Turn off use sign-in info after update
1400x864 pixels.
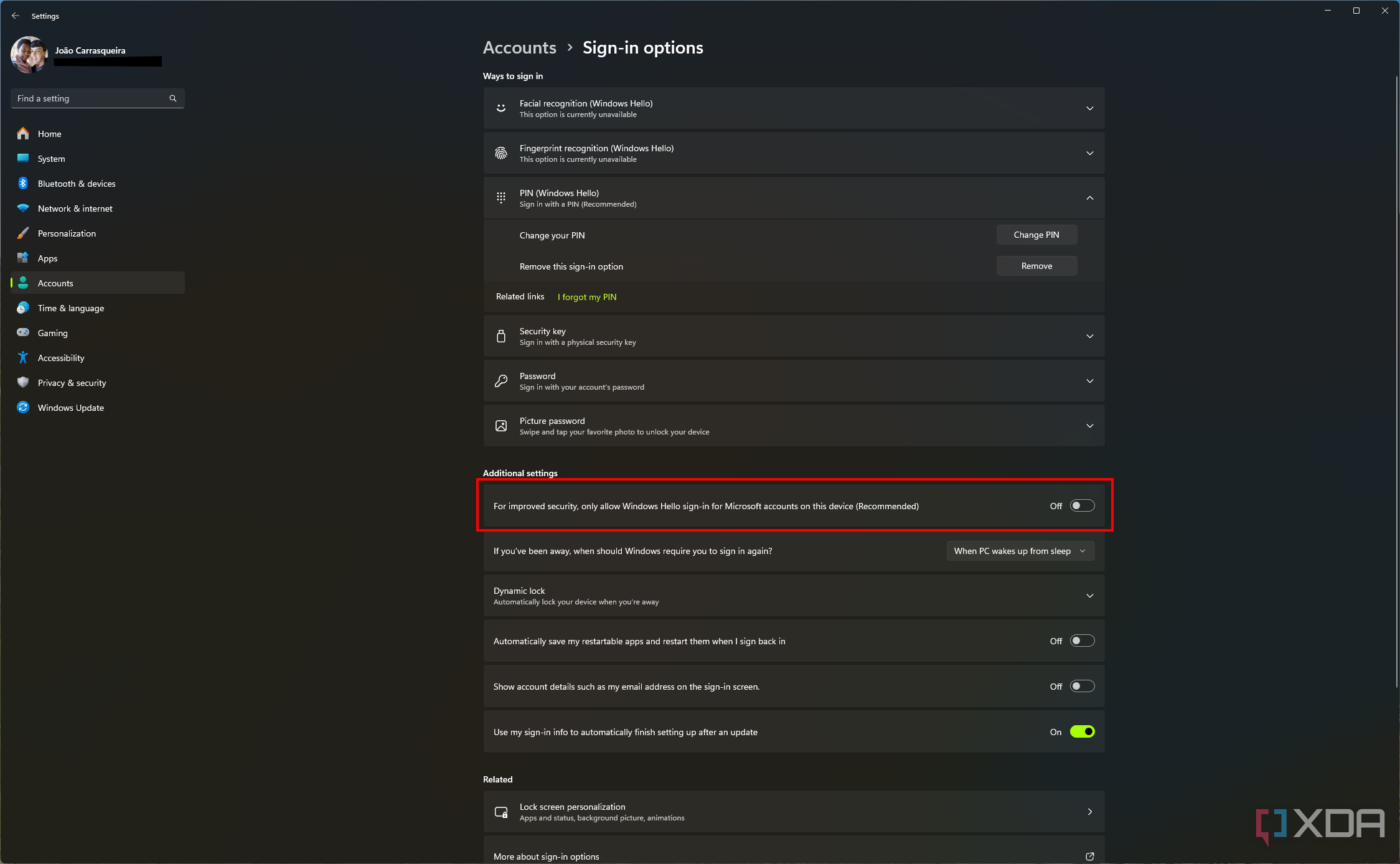point(1082,731)
